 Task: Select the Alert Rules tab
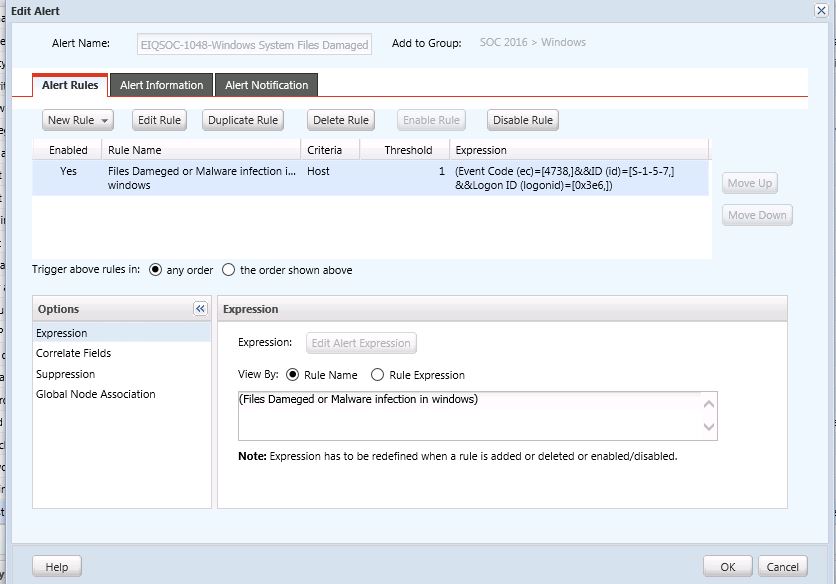(70, 85)
